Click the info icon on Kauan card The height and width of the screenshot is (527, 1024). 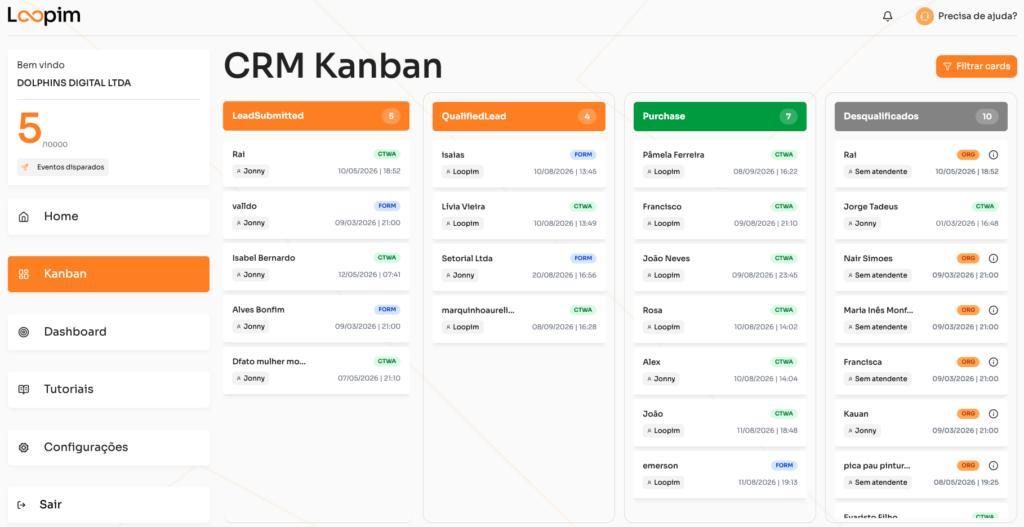[x=993, y=414]
